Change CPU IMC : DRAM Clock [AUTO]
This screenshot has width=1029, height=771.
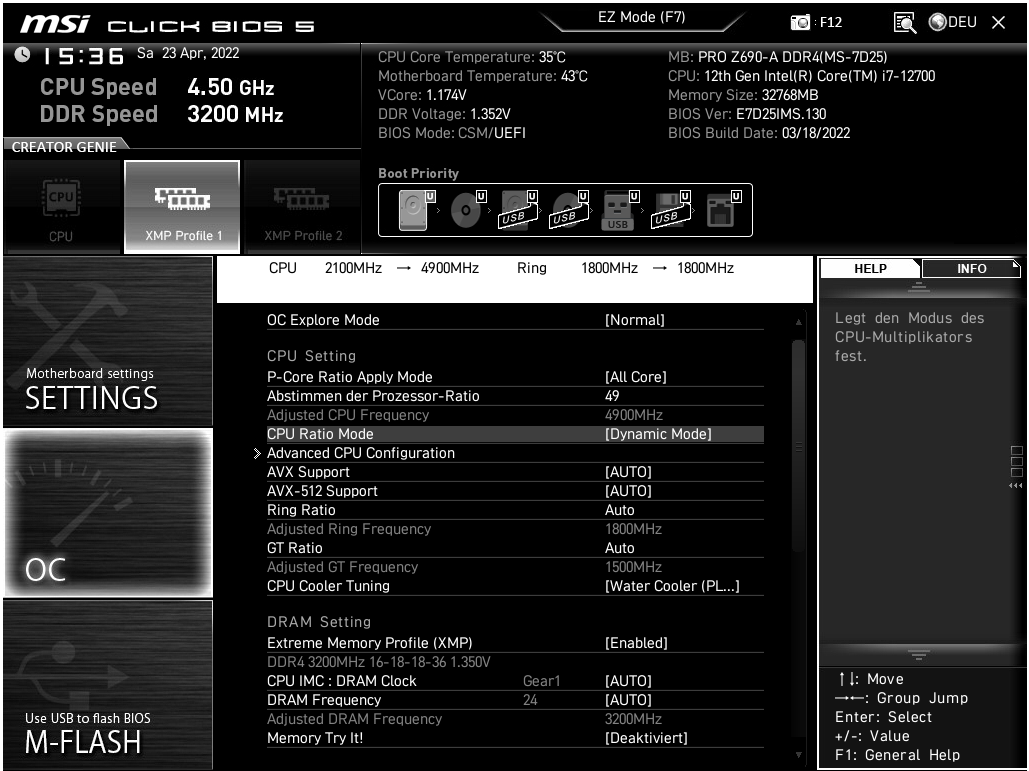tap(514, 682)
